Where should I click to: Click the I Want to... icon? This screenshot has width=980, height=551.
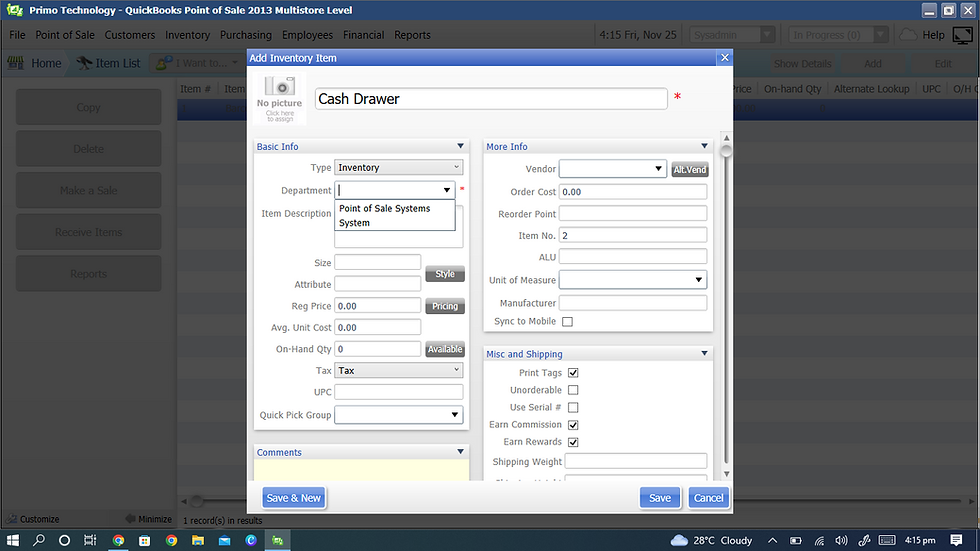click(164, 63)
